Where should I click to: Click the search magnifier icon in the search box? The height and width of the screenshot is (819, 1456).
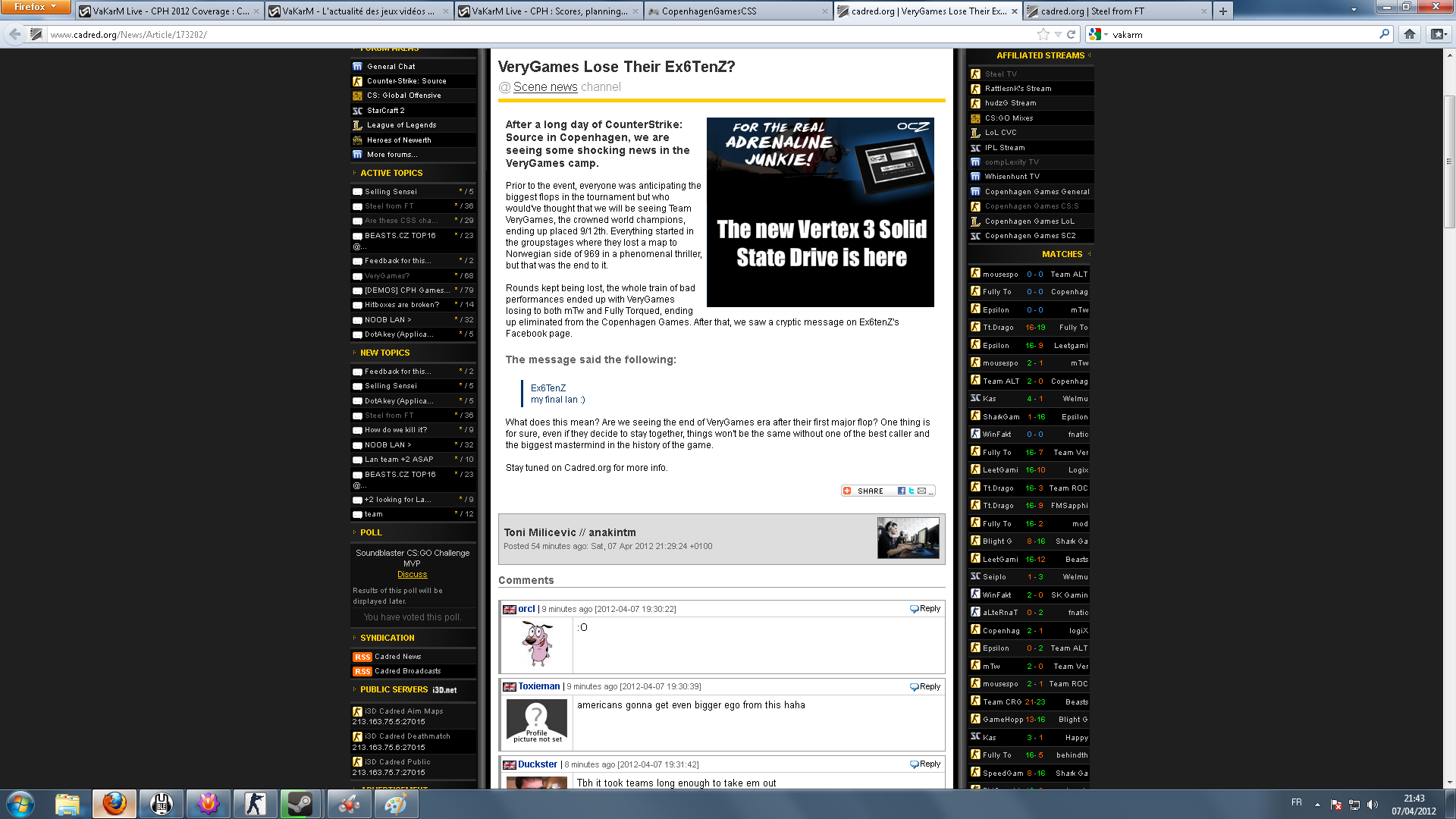pyautogui.click(x=1384, y=34)
